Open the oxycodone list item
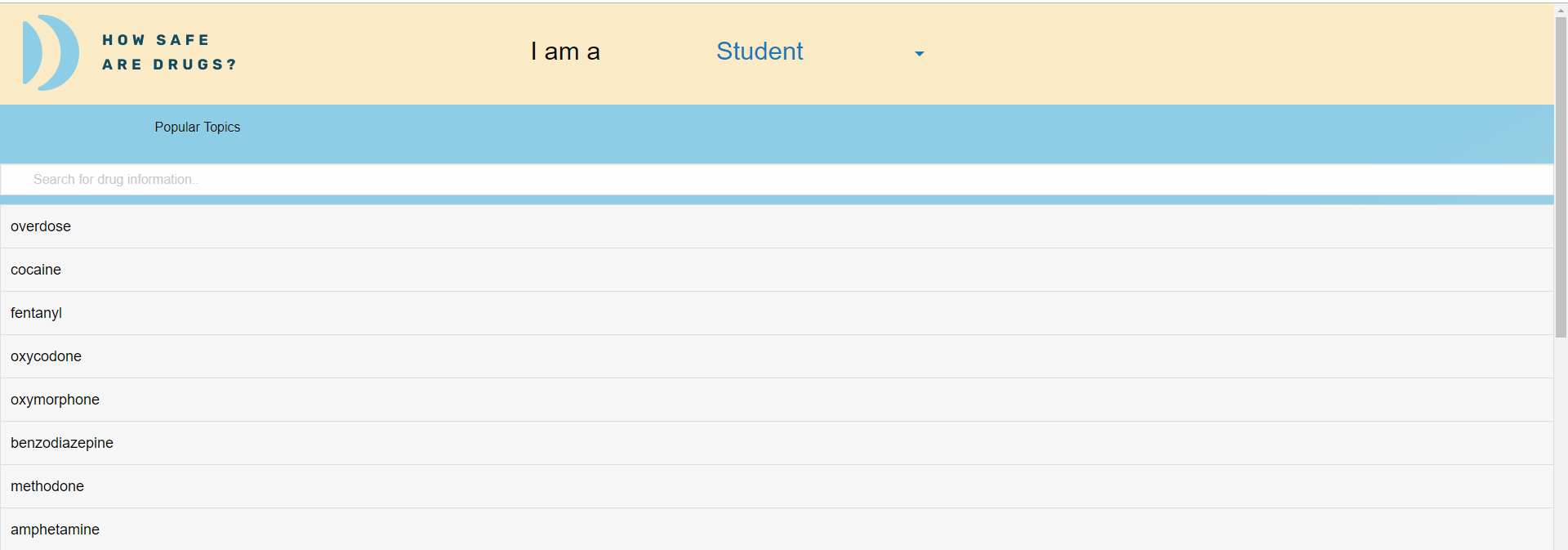 [46, 356]
